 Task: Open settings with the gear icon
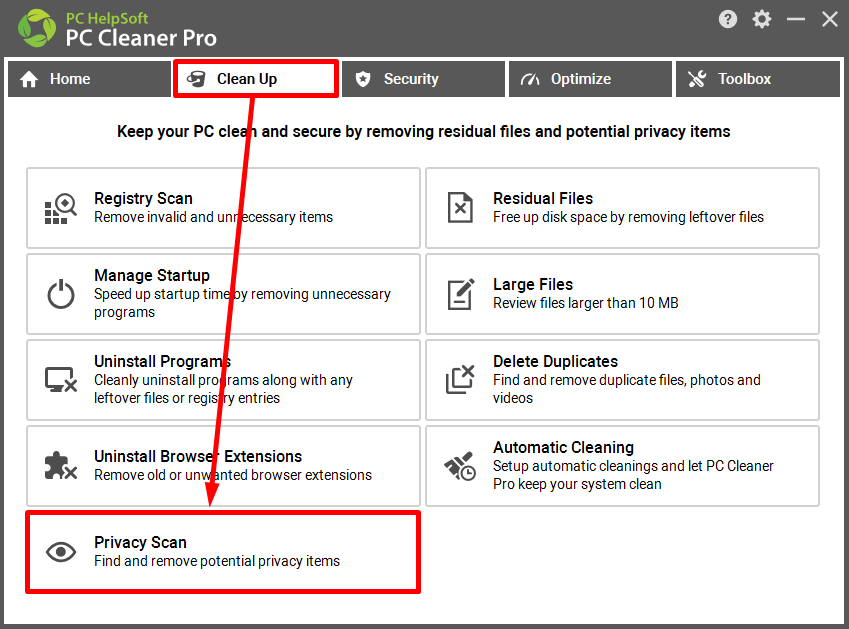pos(762,19)
